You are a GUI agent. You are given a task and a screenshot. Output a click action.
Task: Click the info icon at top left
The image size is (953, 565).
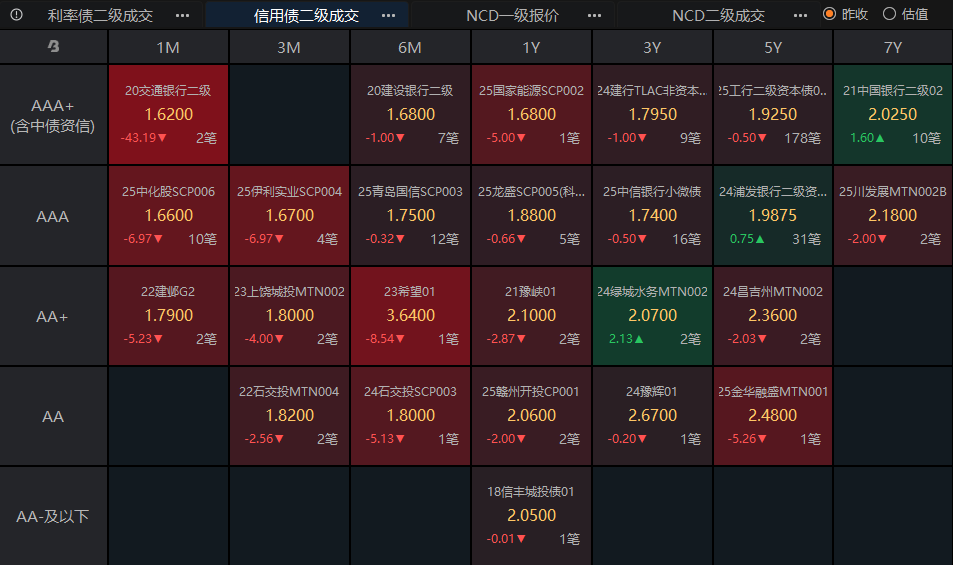(16, 15)
